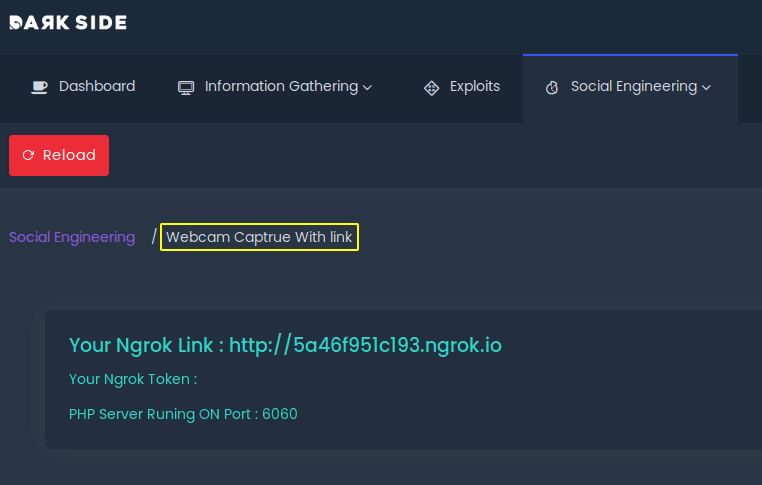This screenshot has width=762, height=485.
Task: Go to the Exploits menu item
Action: 475,86
